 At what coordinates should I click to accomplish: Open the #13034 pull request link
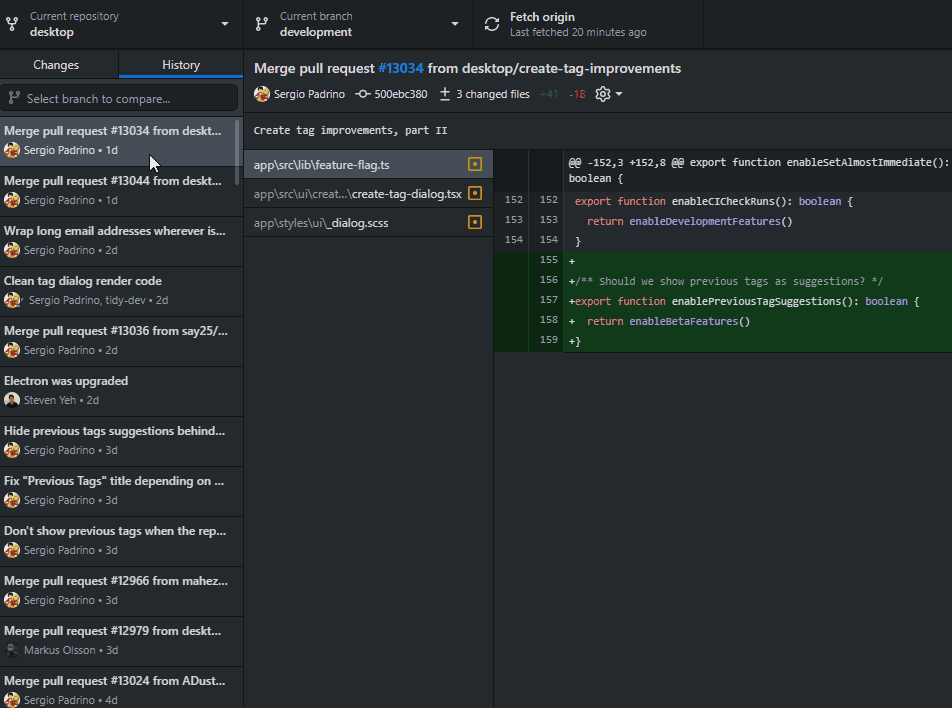point(401,69)
